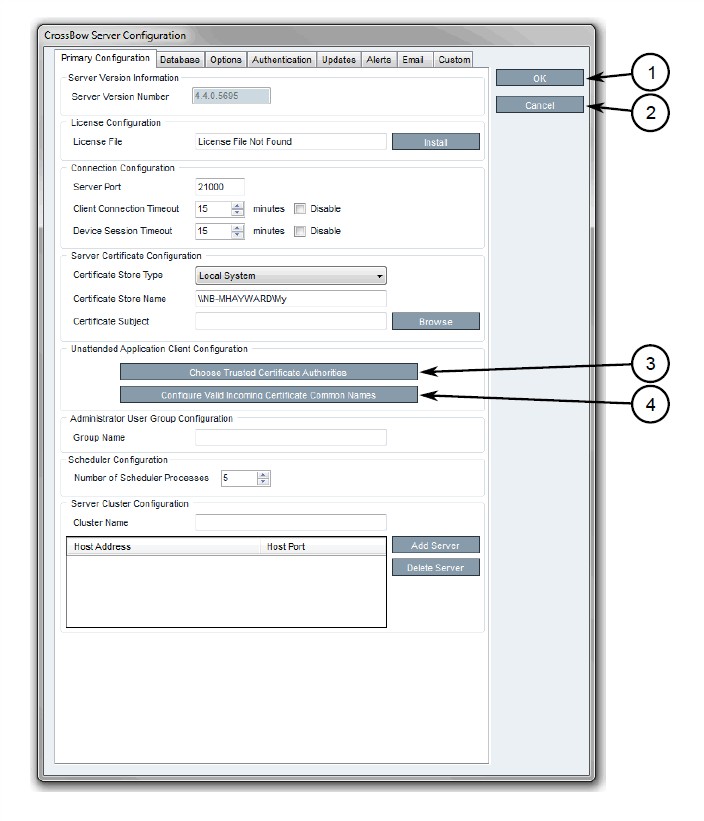Select the Authentication tab
The width and height of the screenshot is (704, 821).
282,60
